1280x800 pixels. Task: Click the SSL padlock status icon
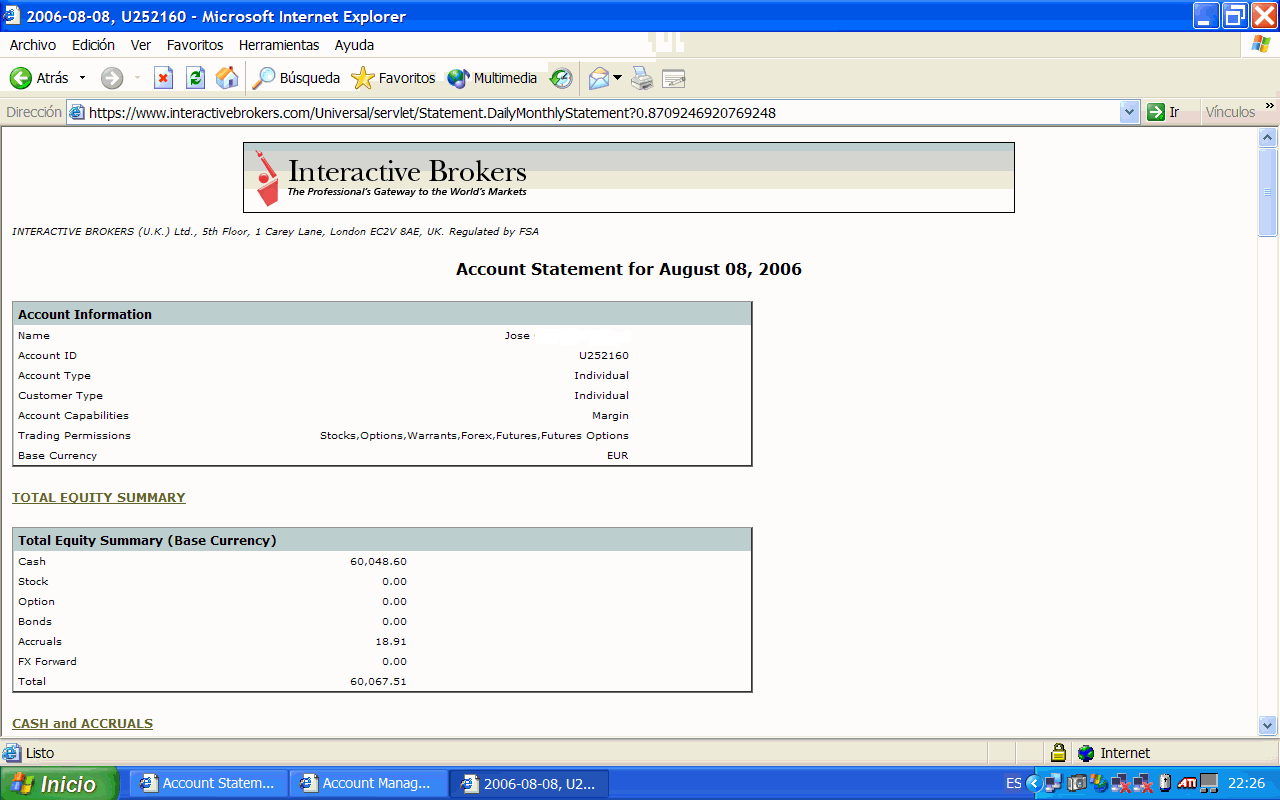(1058, 753)
